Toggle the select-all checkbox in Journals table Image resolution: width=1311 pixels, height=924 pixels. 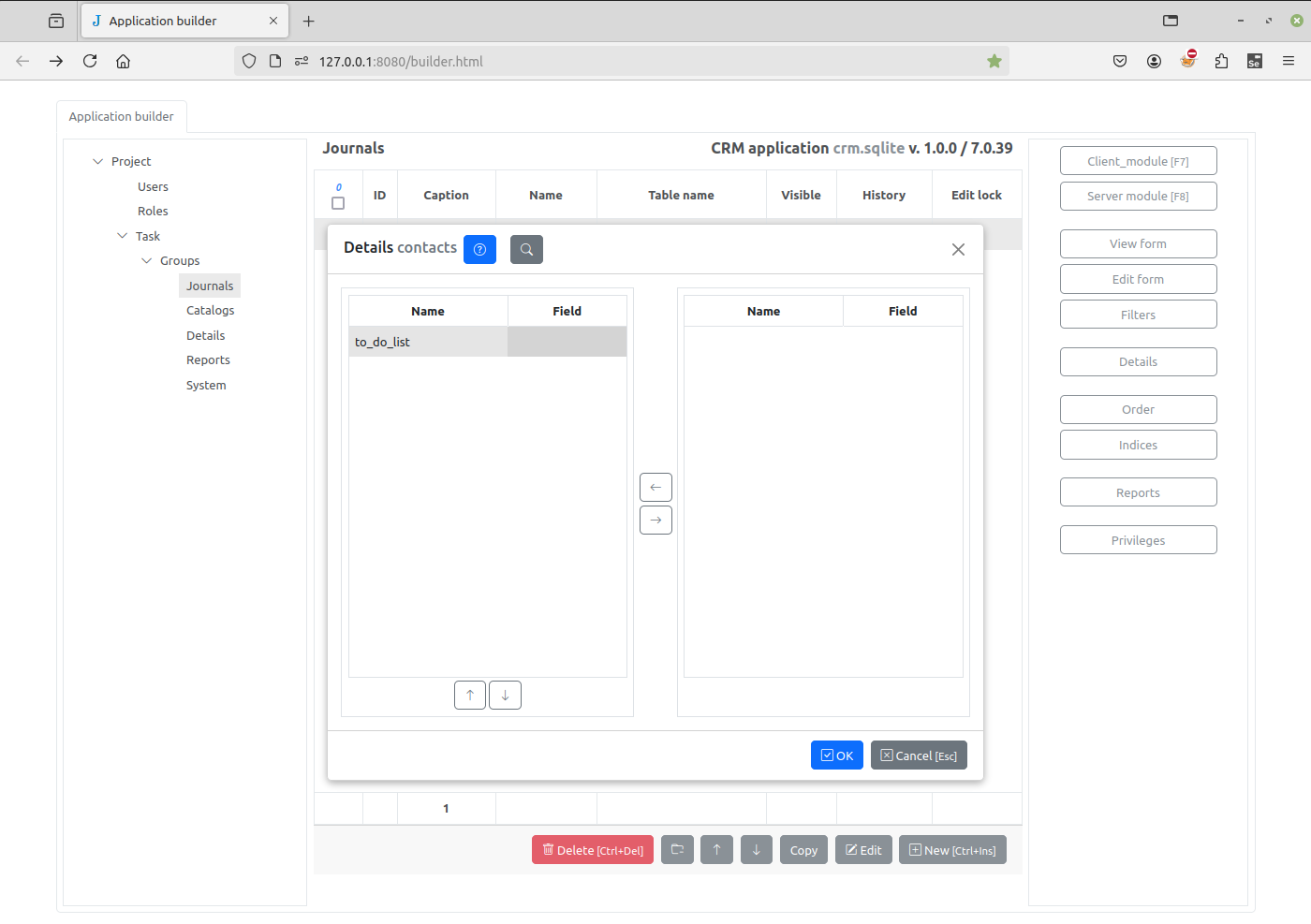pyautogui.click(x=338, y=203)
